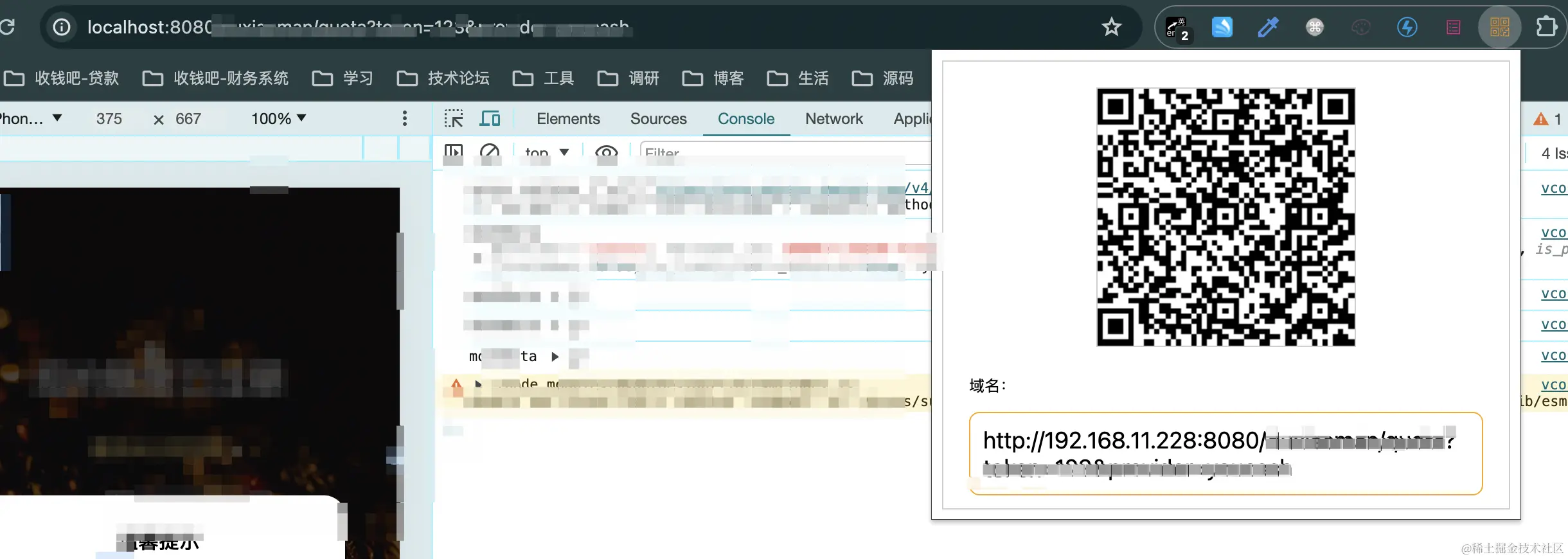Open the 生活 bookmark folder
The image size is (1568, 559).
click(x=797, y=78)
